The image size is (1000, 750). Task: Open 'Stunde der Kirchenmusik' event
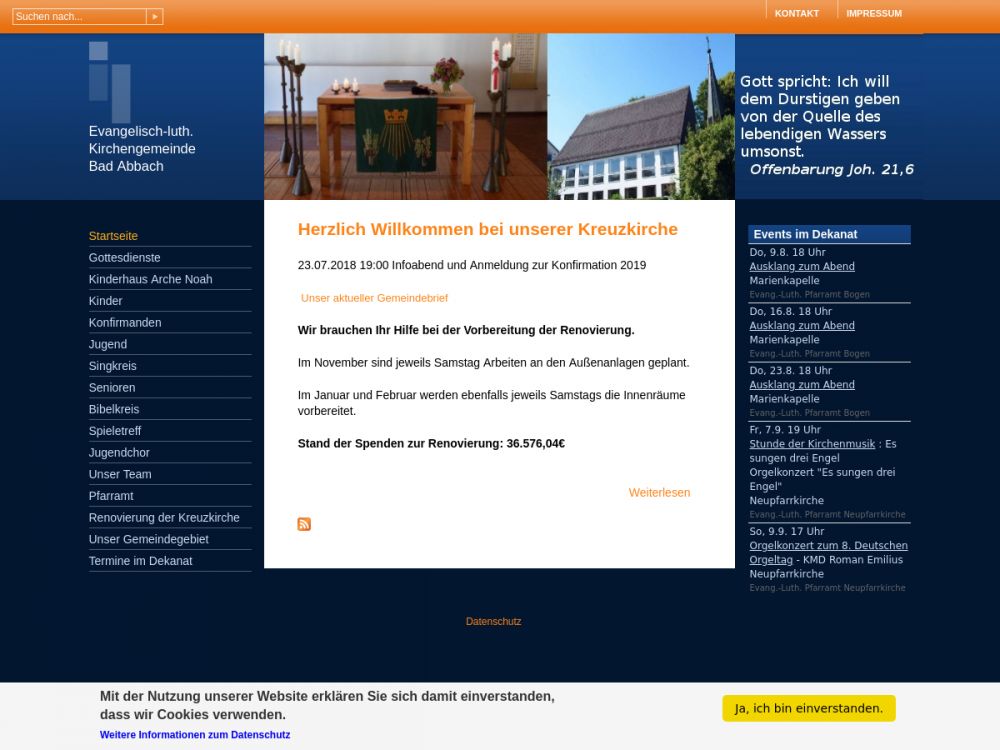[812, 444]
